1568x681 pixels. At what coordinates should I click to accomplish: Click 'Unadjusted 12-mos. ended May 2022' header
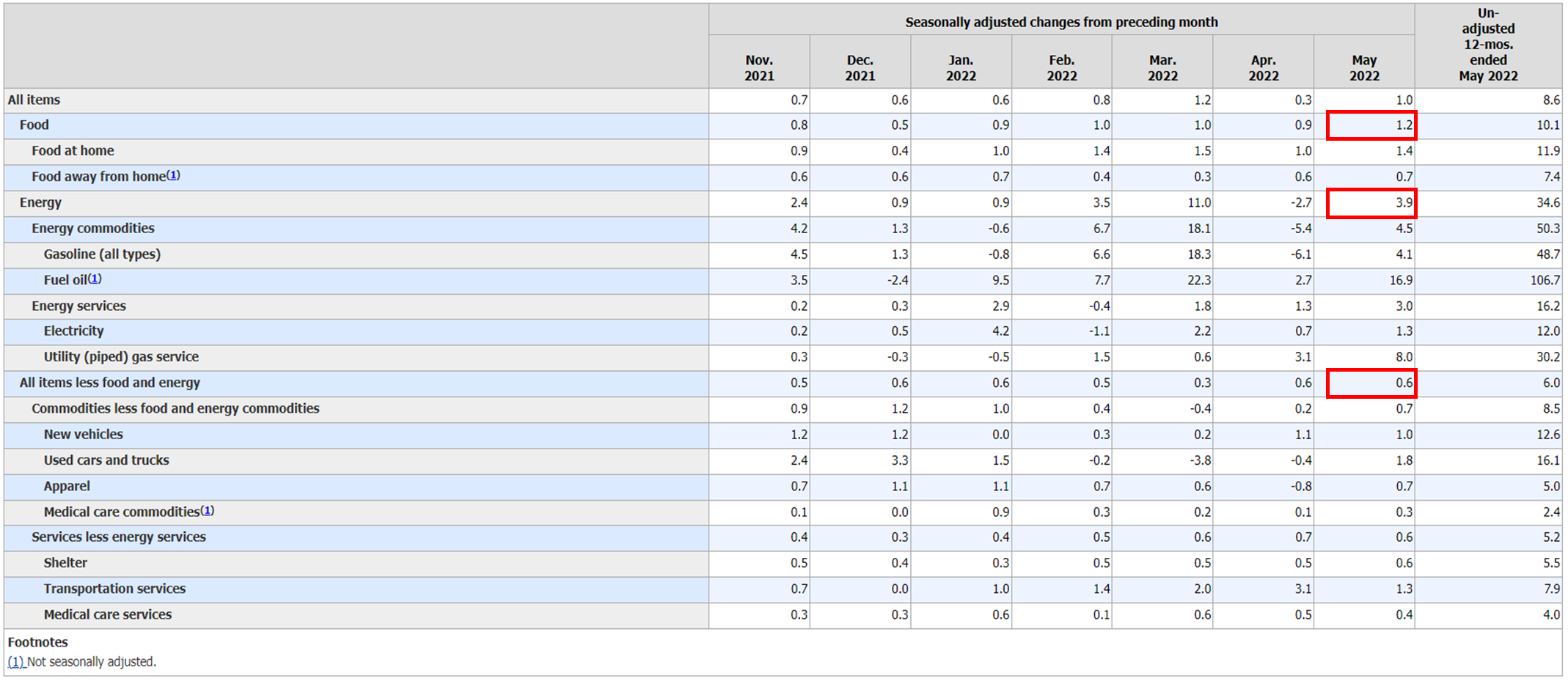[1488, 45]
